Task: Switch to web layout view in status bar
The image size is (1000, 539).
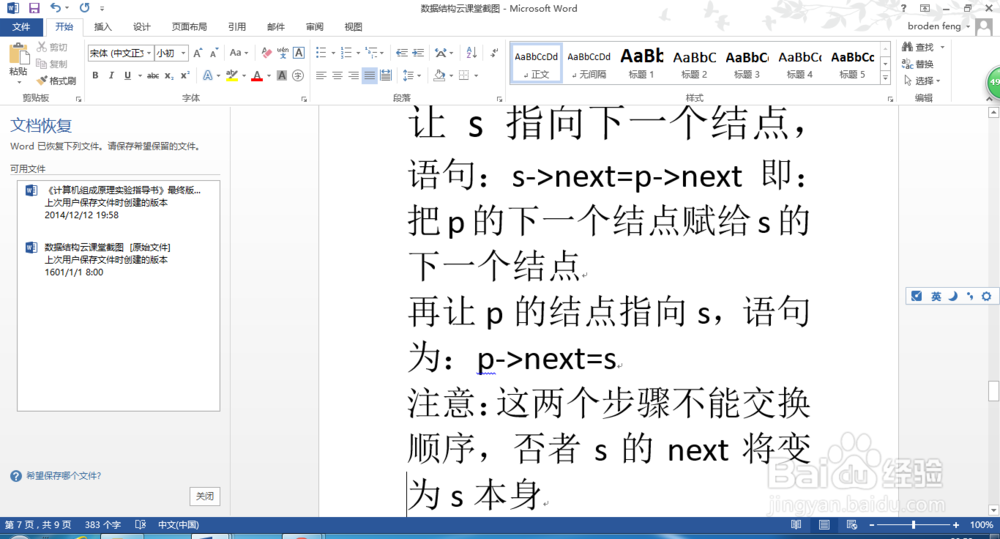Action: point(852,525)
